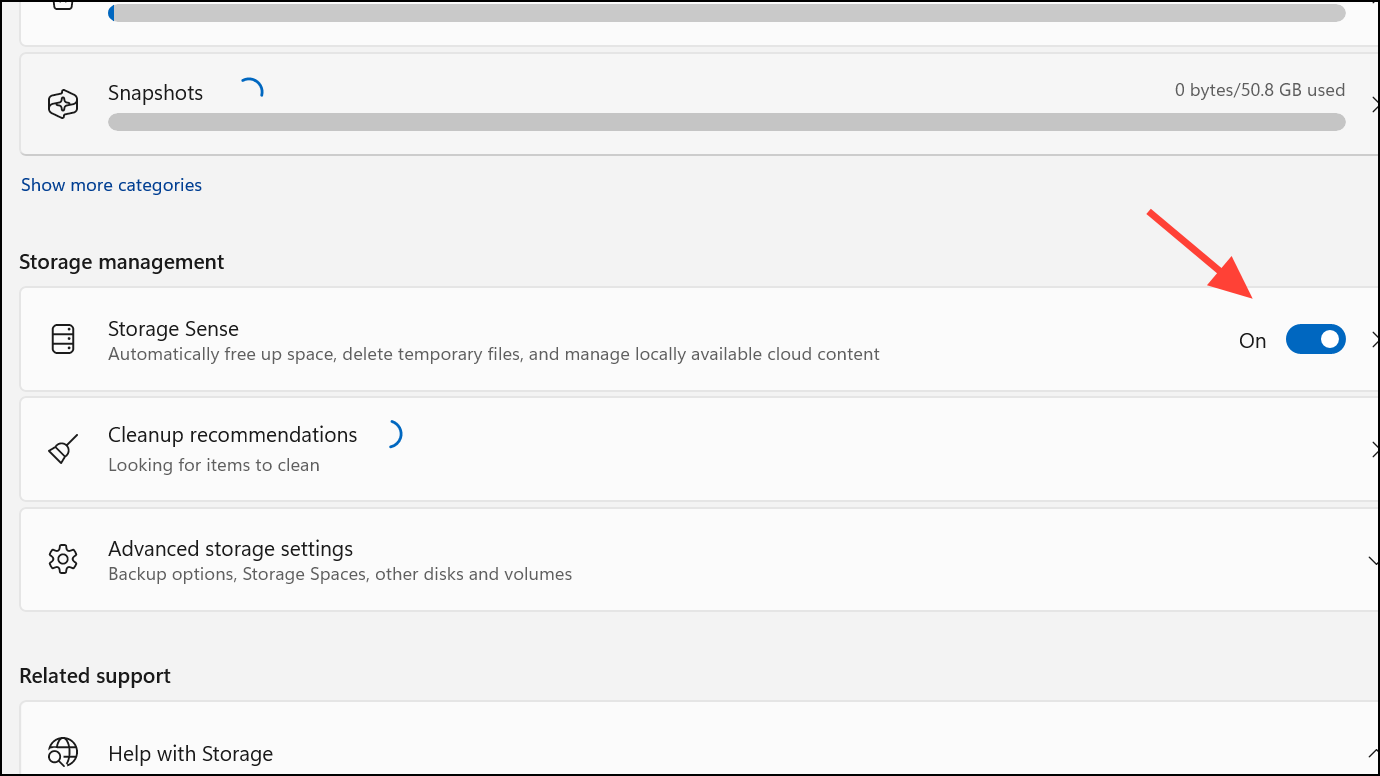This screenshot has width=1380, height=776.
Task: Open the Storage Sense settings title
Action: 173,329
